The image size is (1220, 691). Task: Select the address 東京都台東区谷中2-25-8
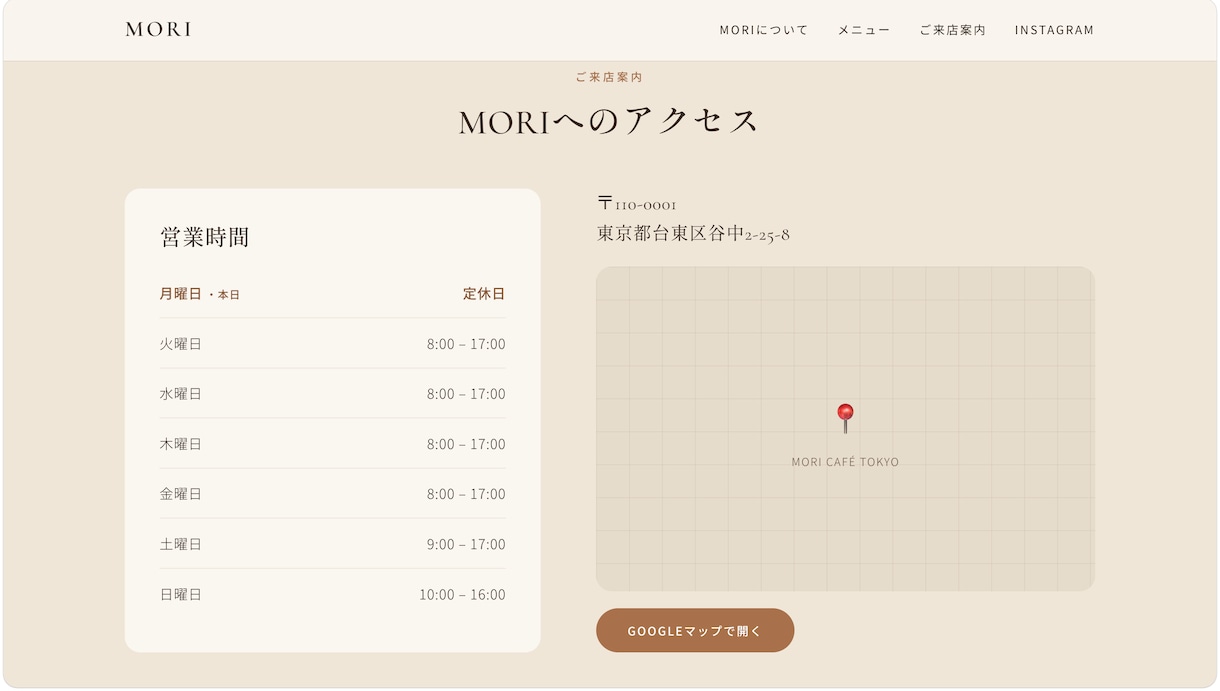(x=693, y=234)
